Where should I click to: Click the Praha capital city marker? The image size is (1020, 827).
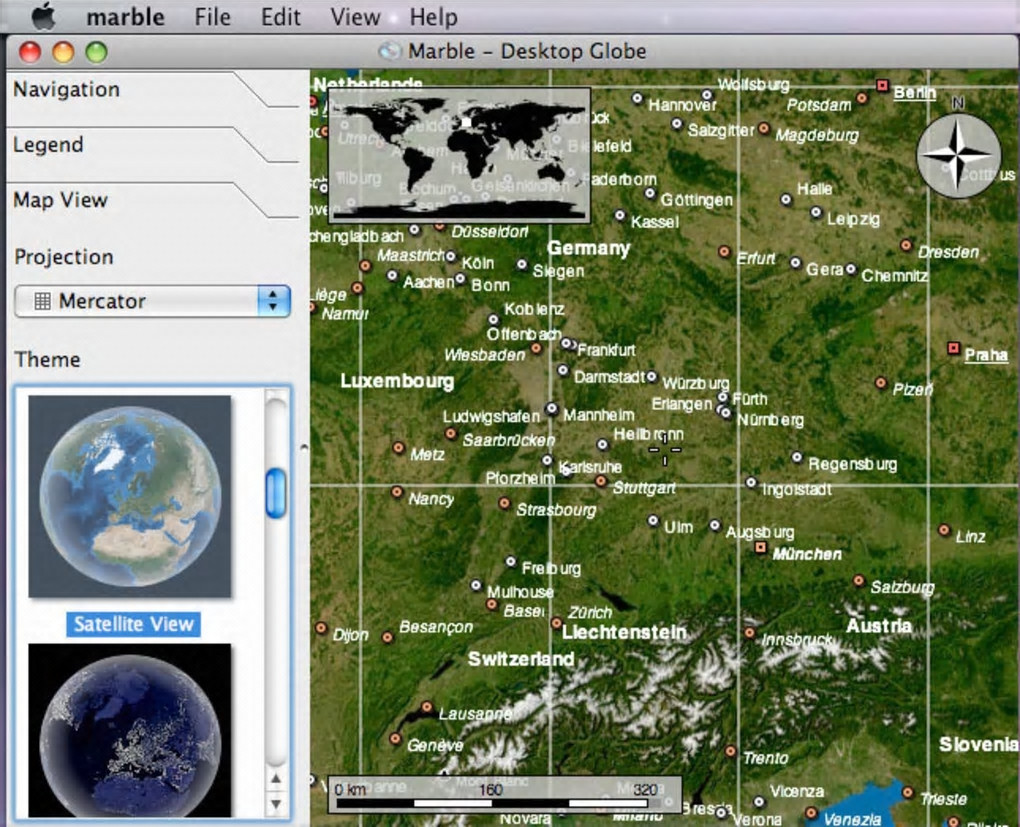[x=953, y=348]
